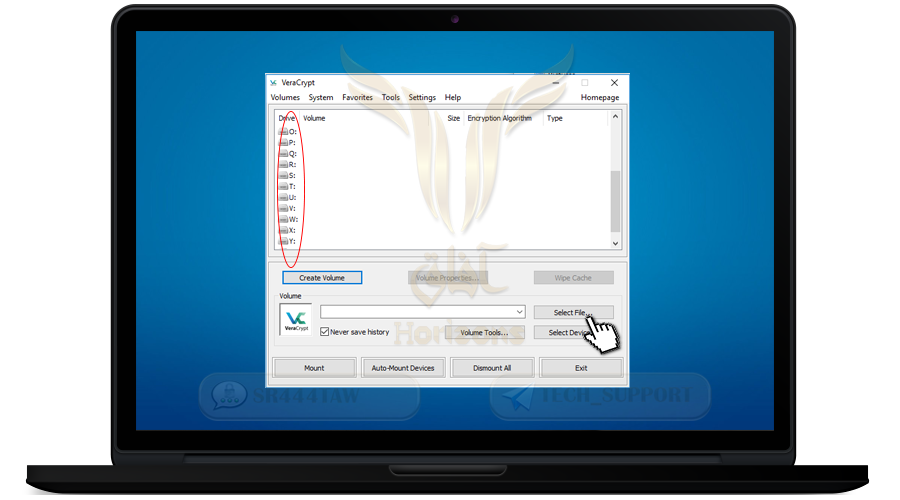Click the Create Volume button

click(322, 278)
